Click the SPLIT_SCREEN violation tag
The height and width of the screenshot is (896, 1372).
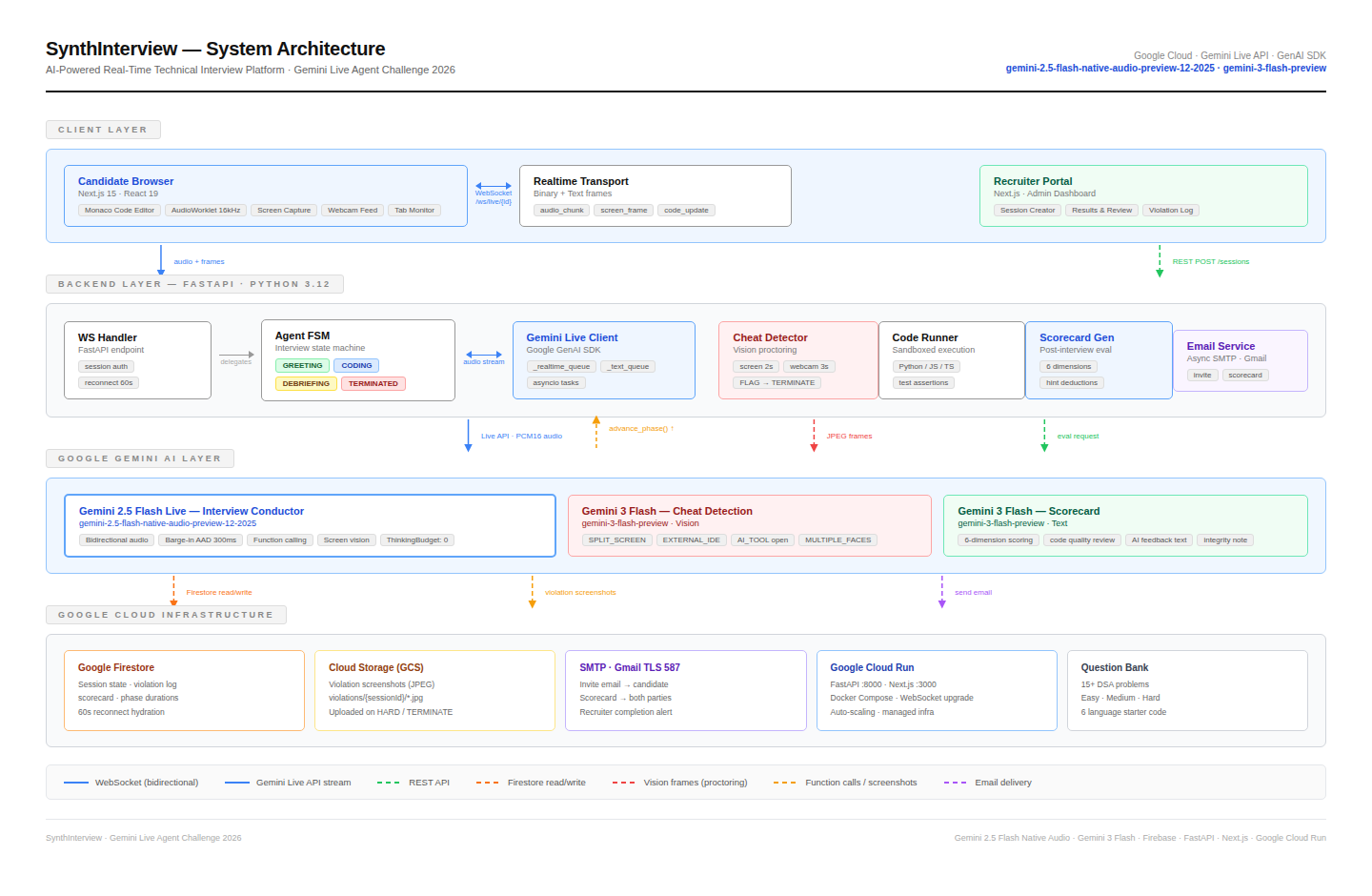coord(617,540)
